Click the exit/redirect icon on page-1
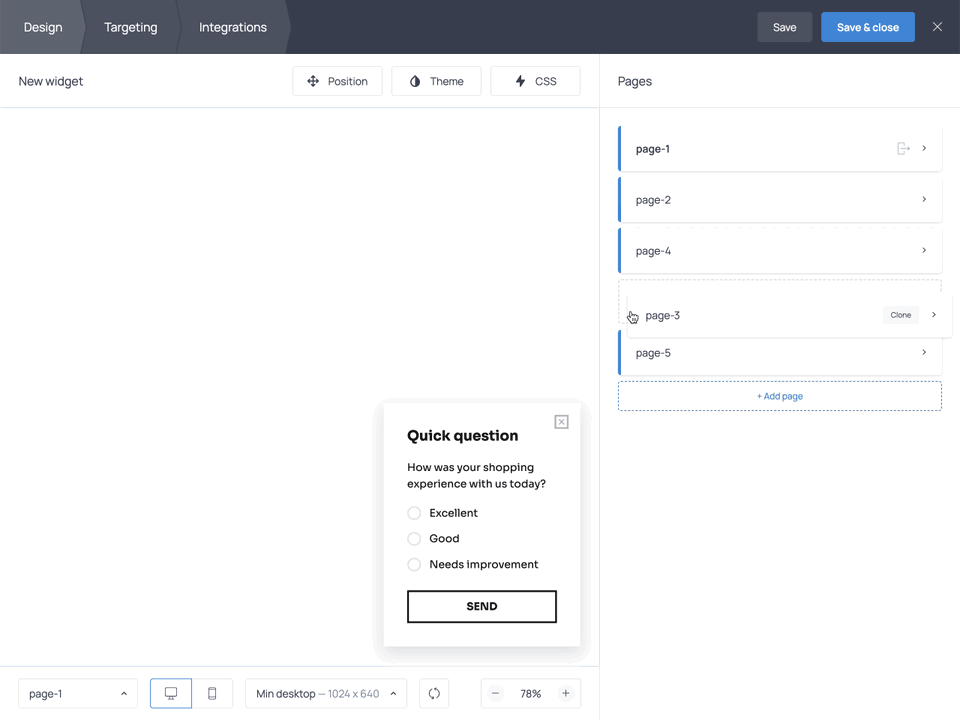The image size is (960, 720). (903, 148)
